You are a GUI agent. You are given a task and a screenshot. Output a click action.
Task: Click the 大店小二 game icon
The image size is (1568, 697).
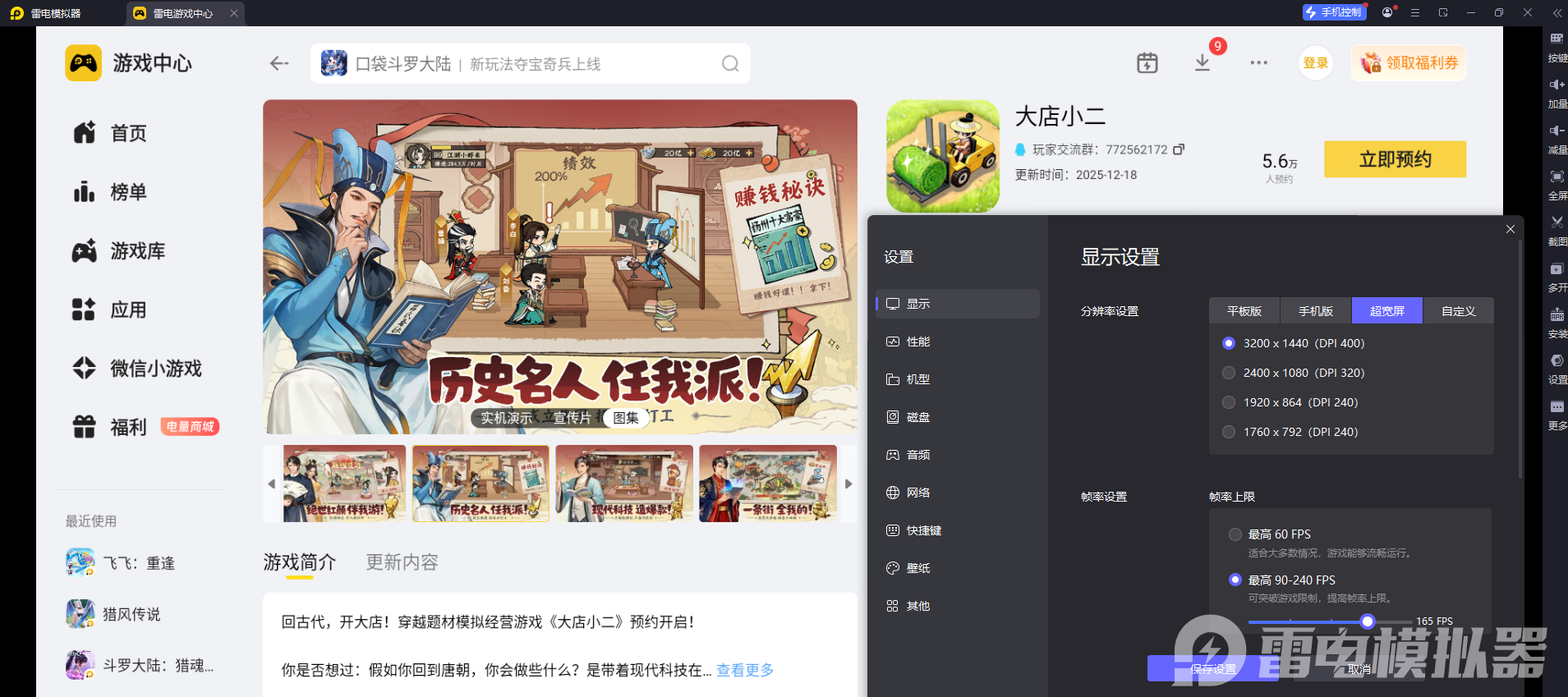click(943, 156)
